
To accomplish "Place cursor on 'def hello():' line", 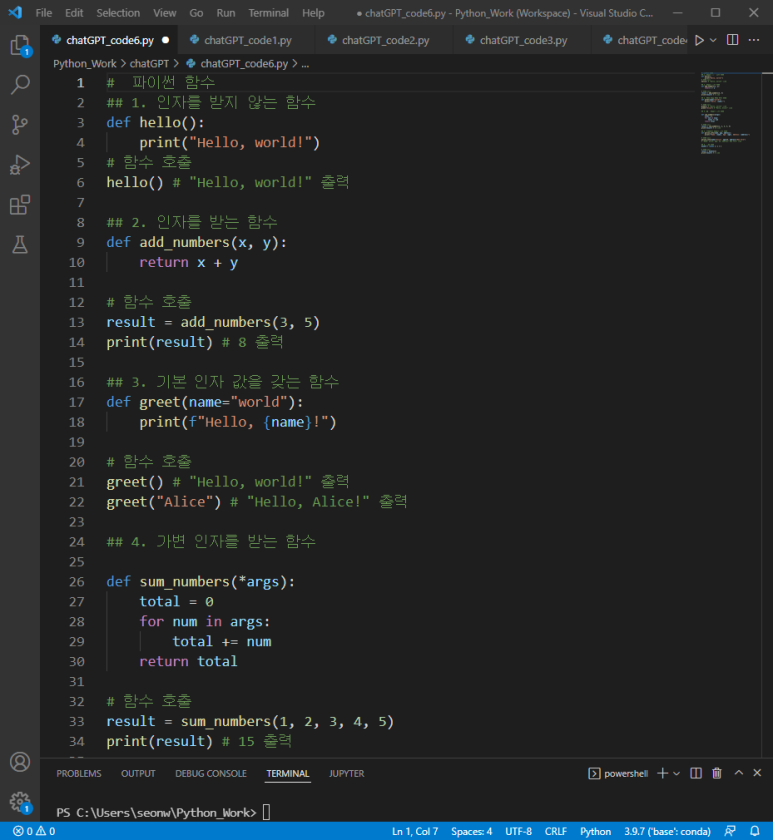I will coord(155,123).
